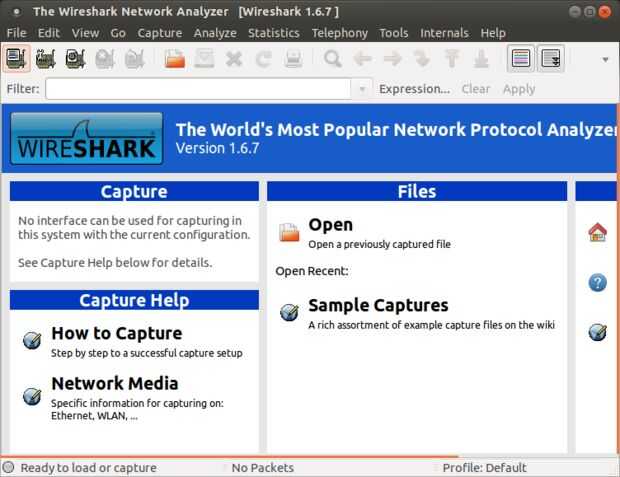Open the Capture menu
The height and width of the screenshot is (477, 620).
click(x=160, y=33)
